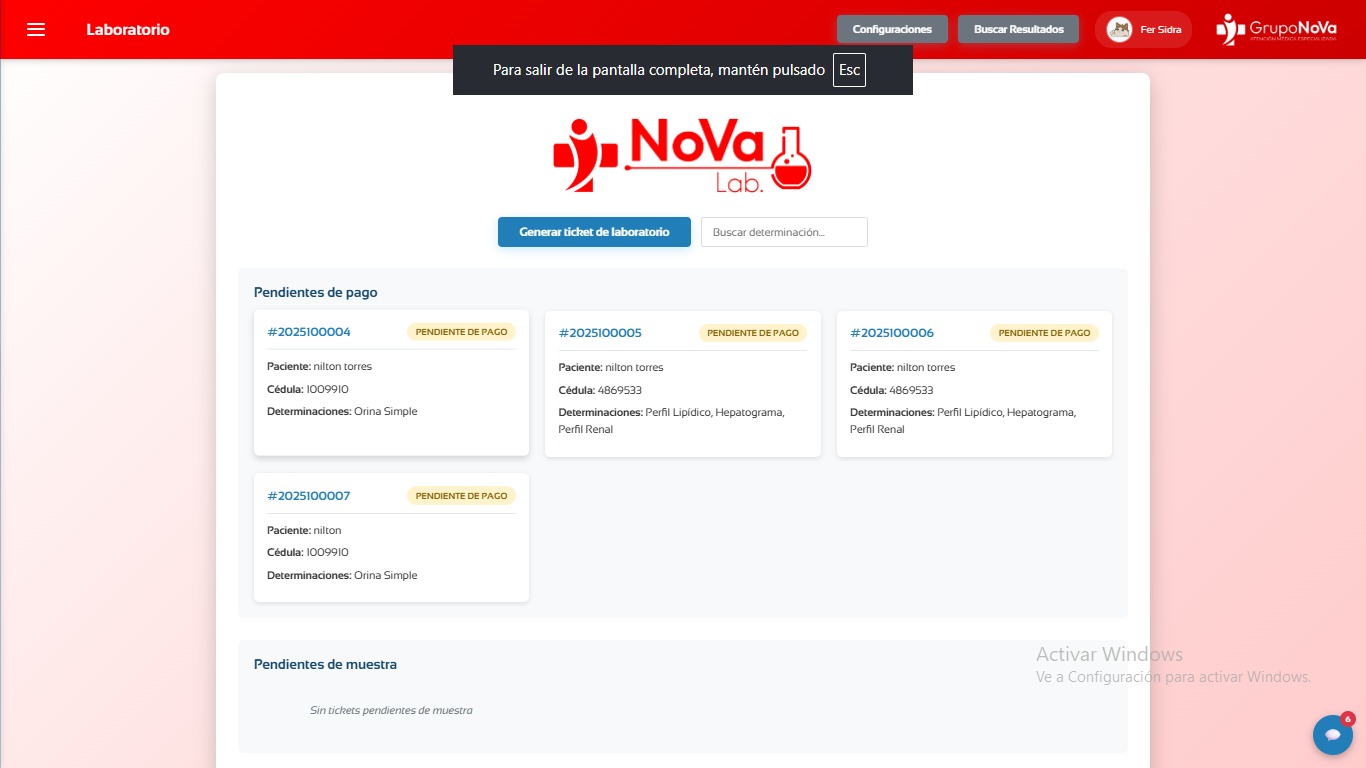The image size is (1366, 768).
Task: Click the Fer Sidra avatar picture
Action: [x=1118, y=29]
